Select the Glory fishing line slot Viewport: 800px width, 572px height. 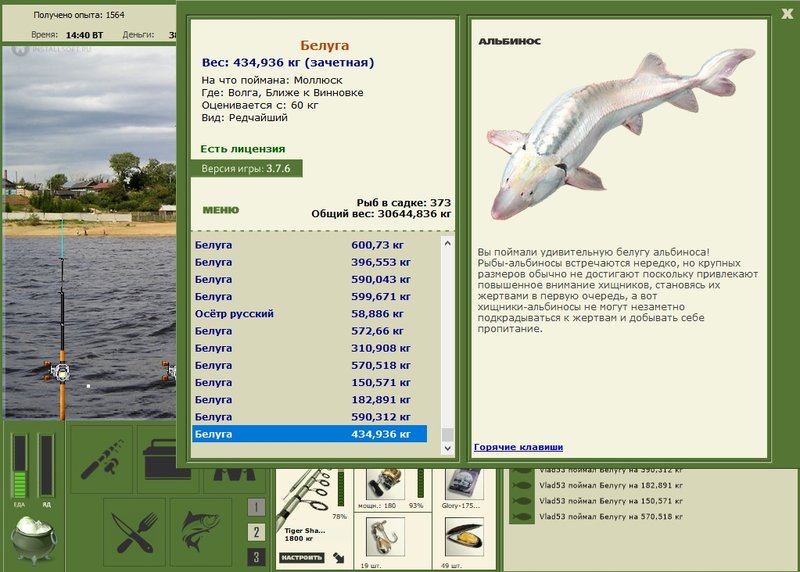[464, 484]
